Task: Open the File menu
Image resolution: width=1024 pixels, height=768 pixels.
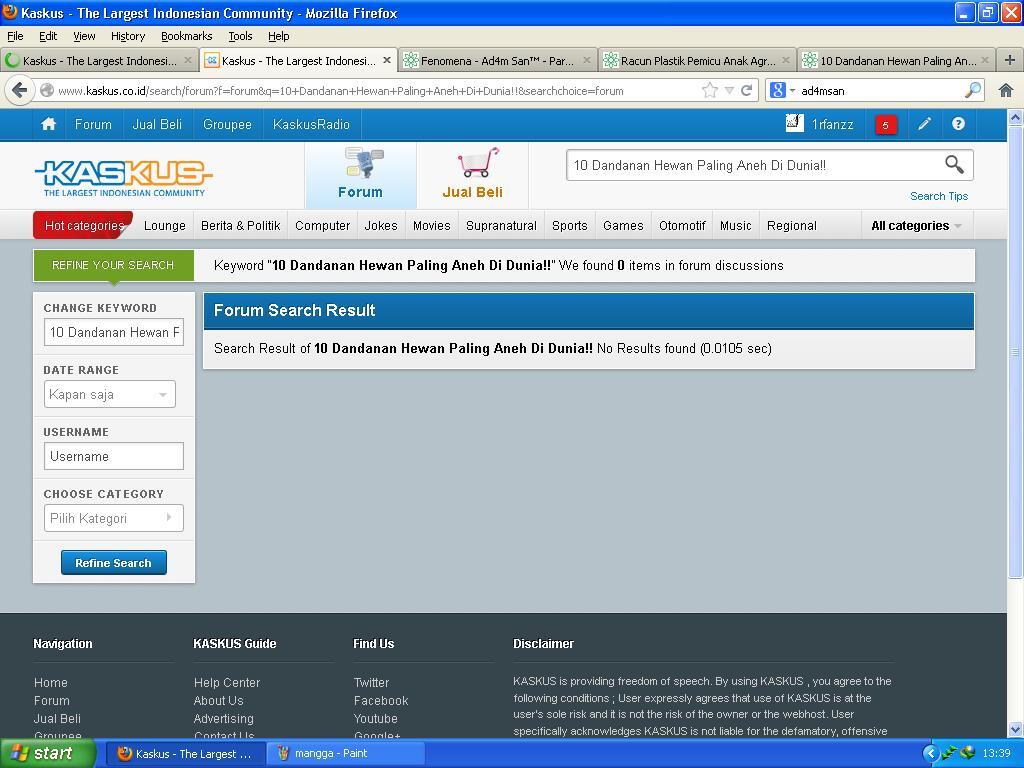Action: click(15, 36)
